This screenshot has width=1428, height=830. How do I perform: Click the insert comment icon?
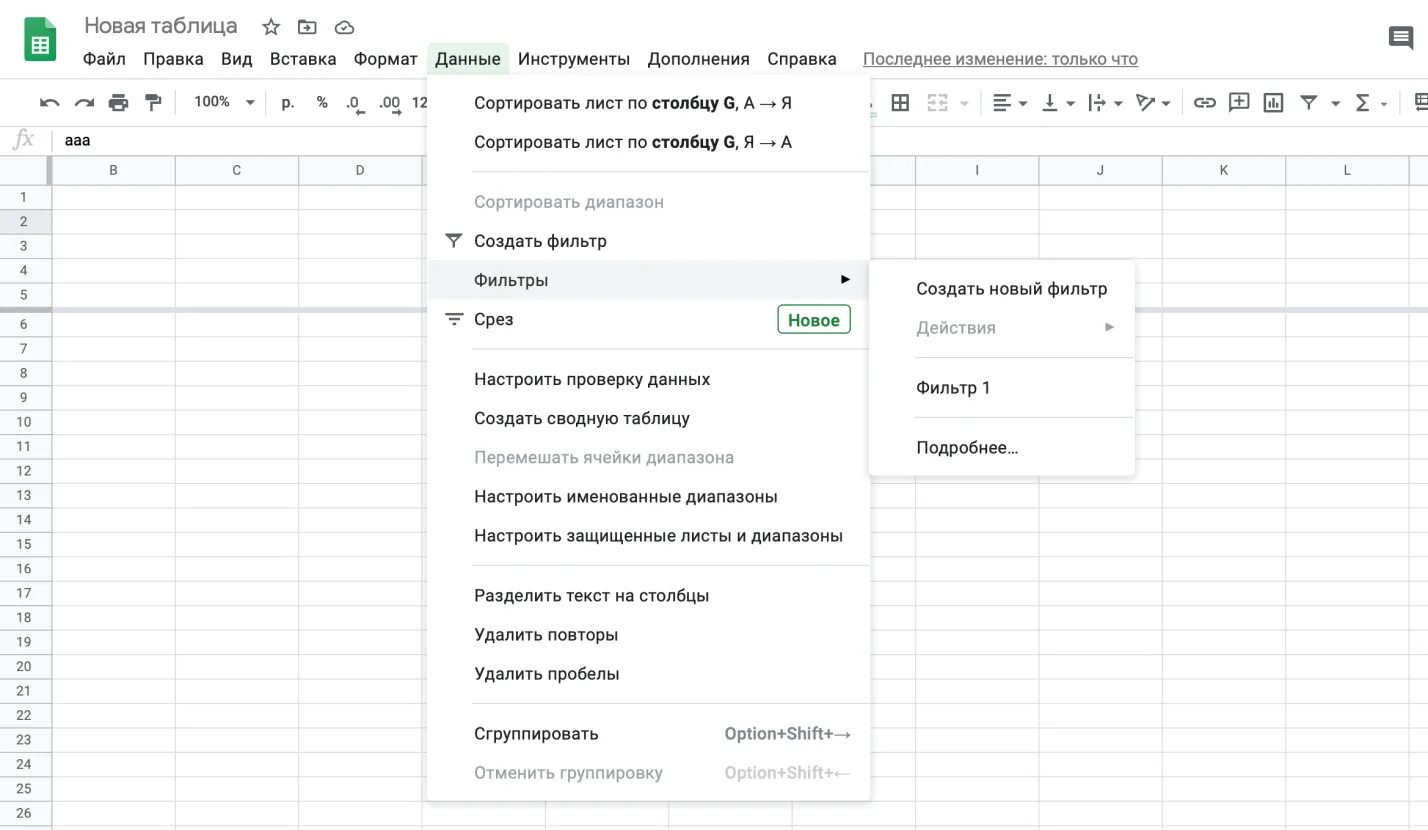pos(1239,102)
